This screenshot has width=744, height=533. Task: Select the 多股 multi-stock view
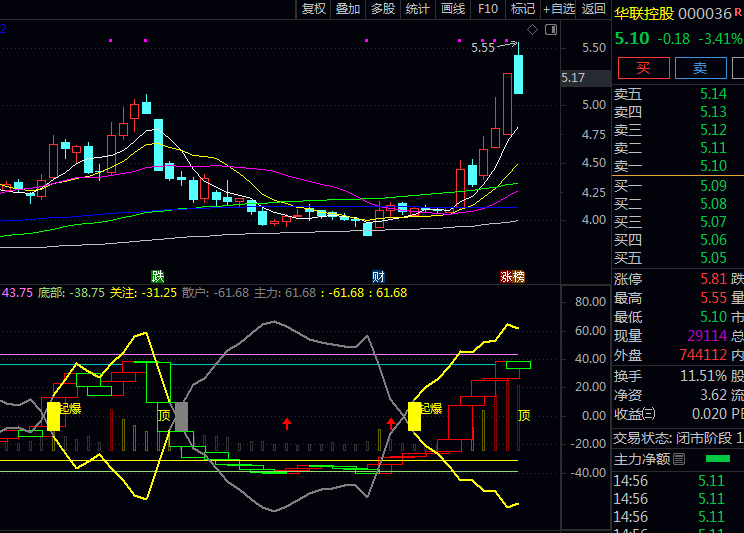click(383, 9)
